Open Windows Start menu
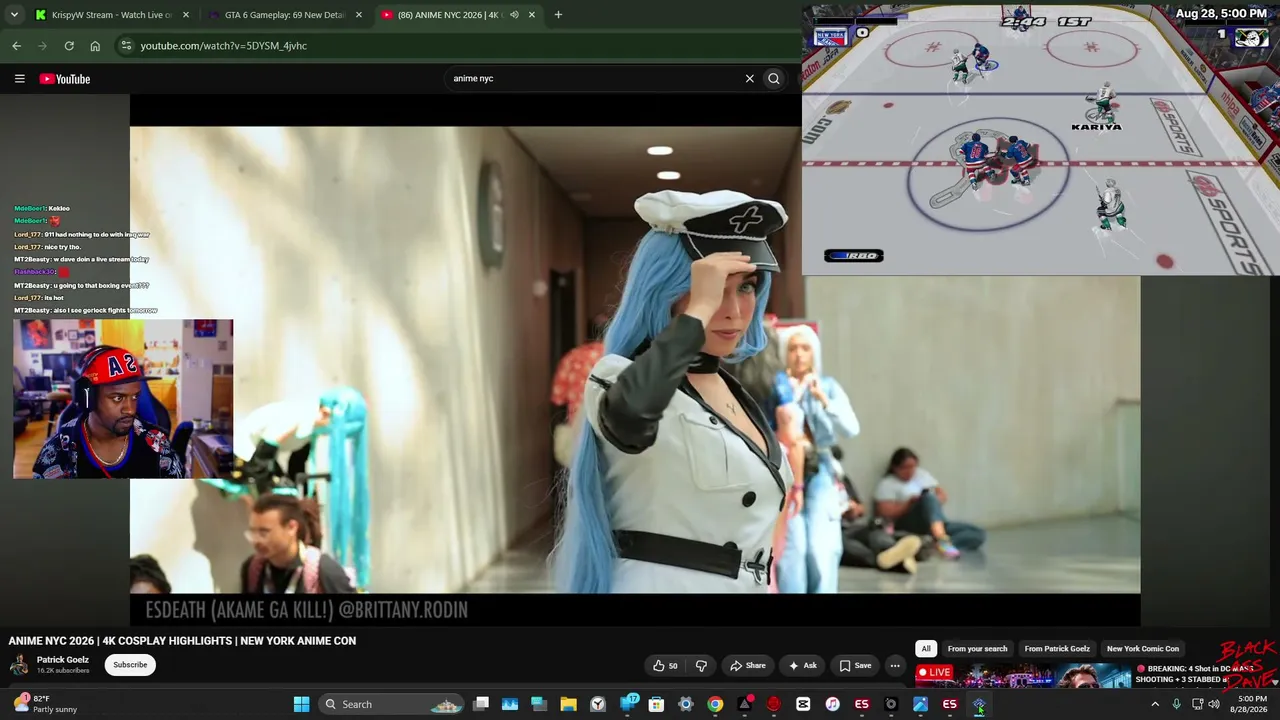 click(301, 704)
